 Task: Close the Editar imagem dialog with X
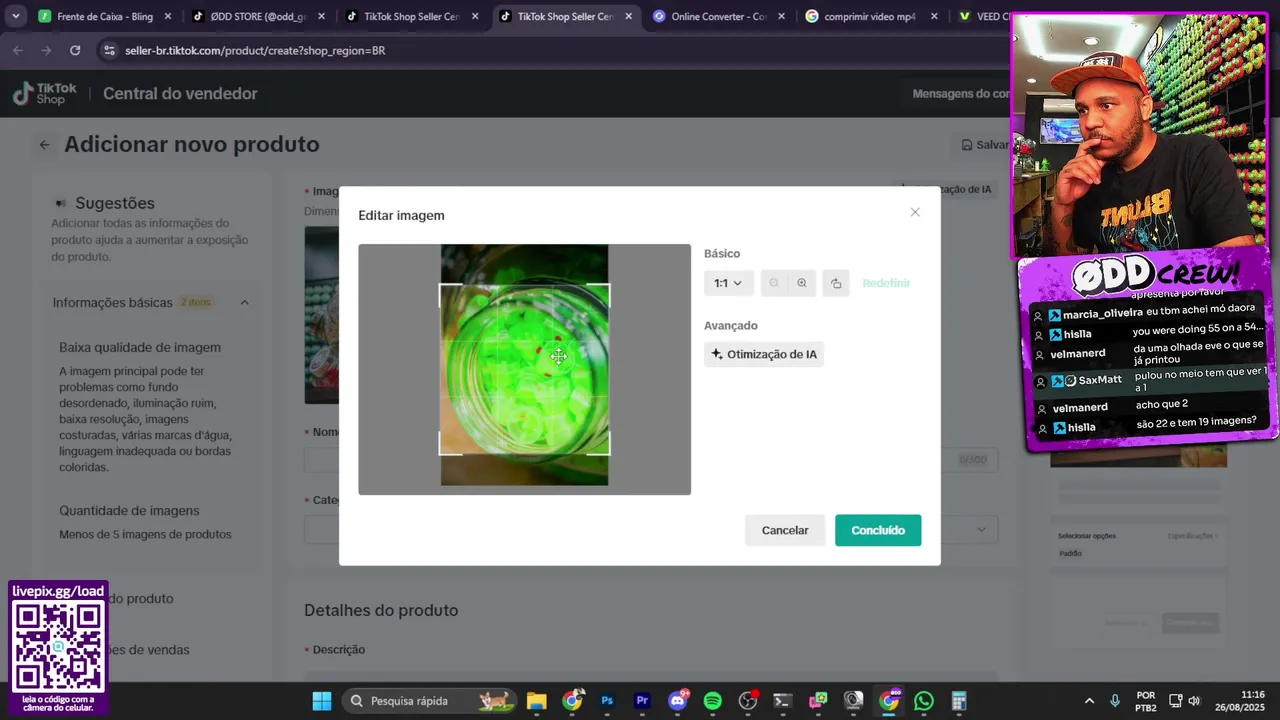[915, 212]
